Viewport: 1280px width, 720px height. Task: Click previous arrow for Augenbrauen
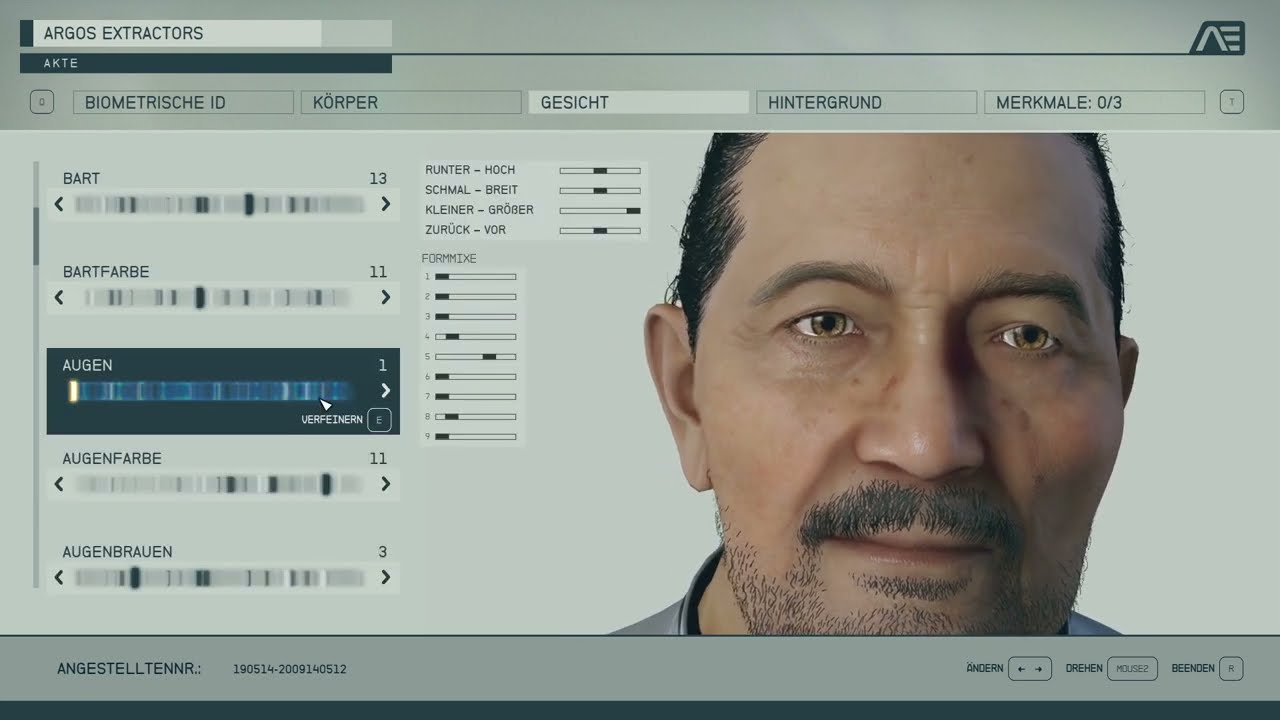click(59, 577)
